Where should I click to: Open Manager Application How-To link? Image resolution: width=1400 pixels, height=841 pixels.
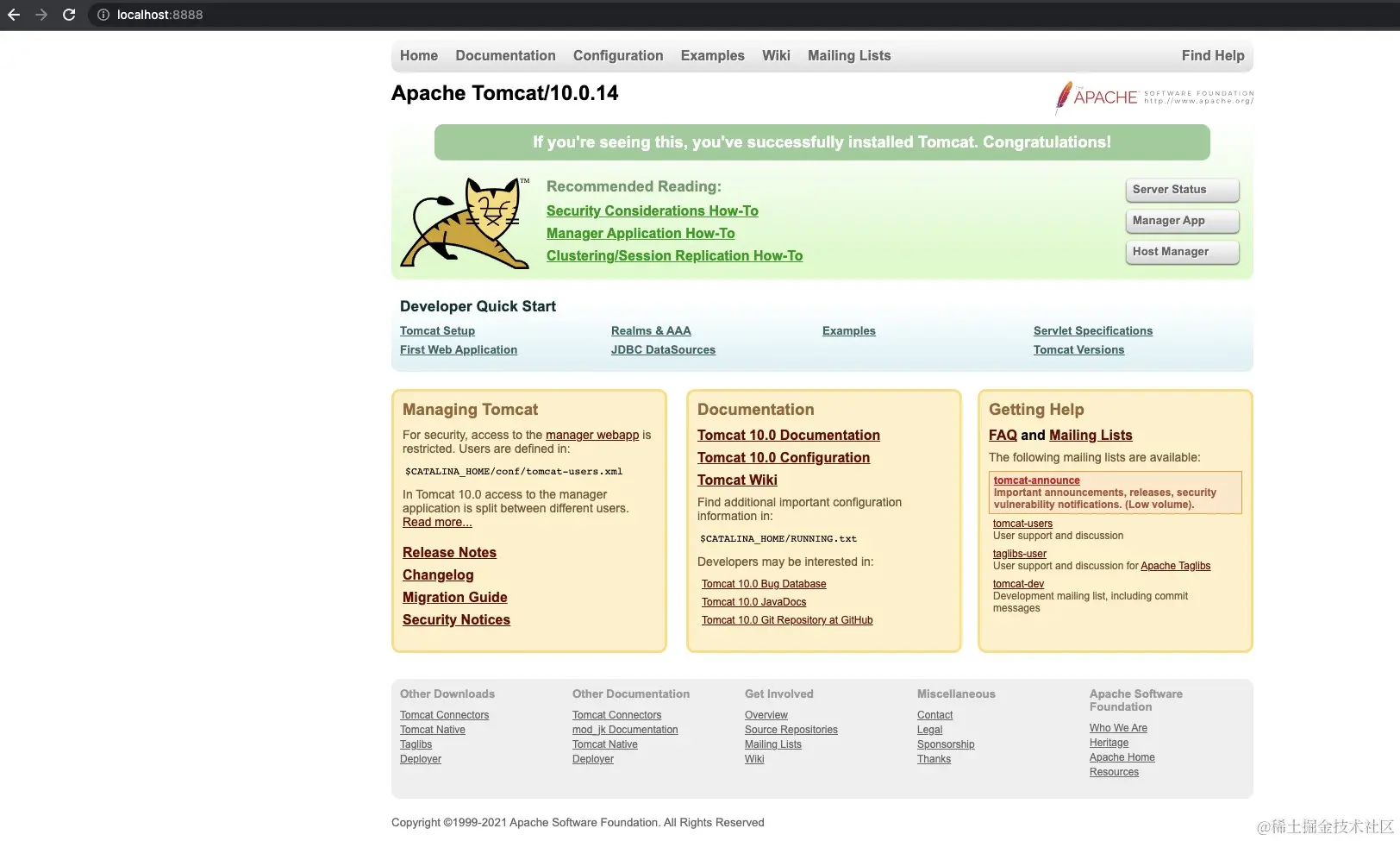coord(641,233)
